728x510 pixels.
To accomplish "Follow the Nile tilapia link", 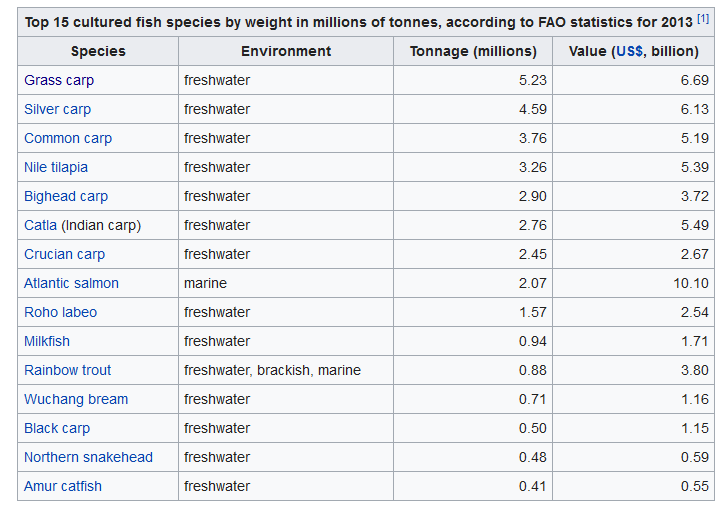I will coord(56,167).
